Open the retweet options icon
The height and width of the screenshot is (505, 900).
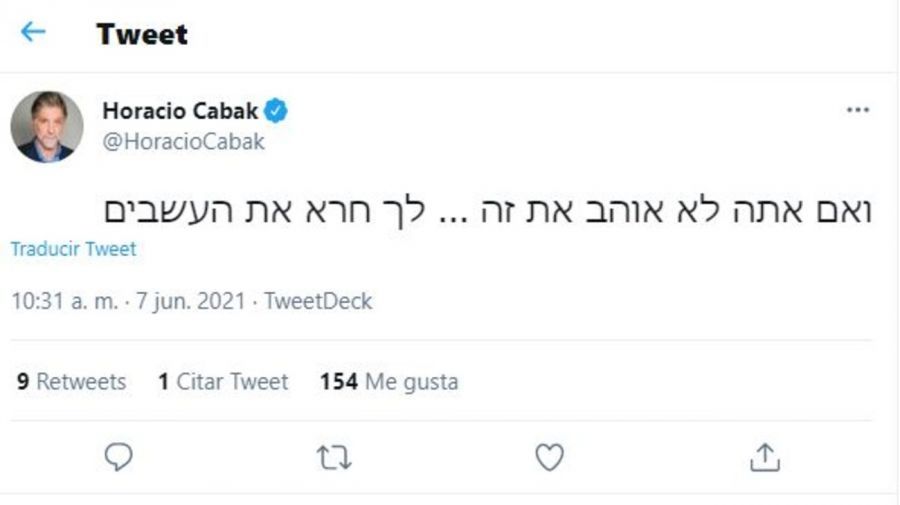pos(334,457)
